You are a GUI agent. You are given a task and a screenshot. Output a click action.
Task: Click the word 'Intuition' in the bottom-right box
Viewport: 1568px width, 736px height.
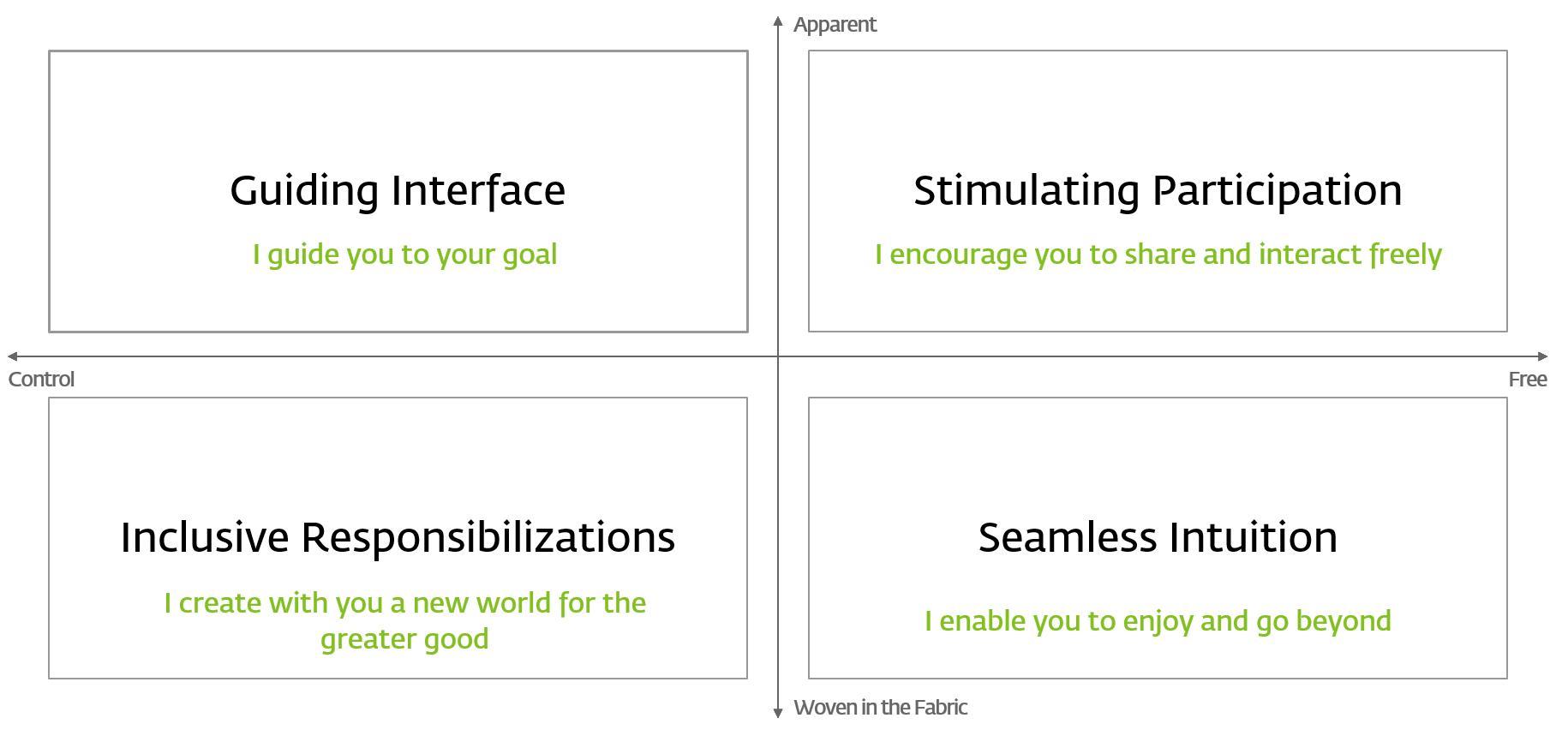pyautogui.click(x=1254, y=537)
